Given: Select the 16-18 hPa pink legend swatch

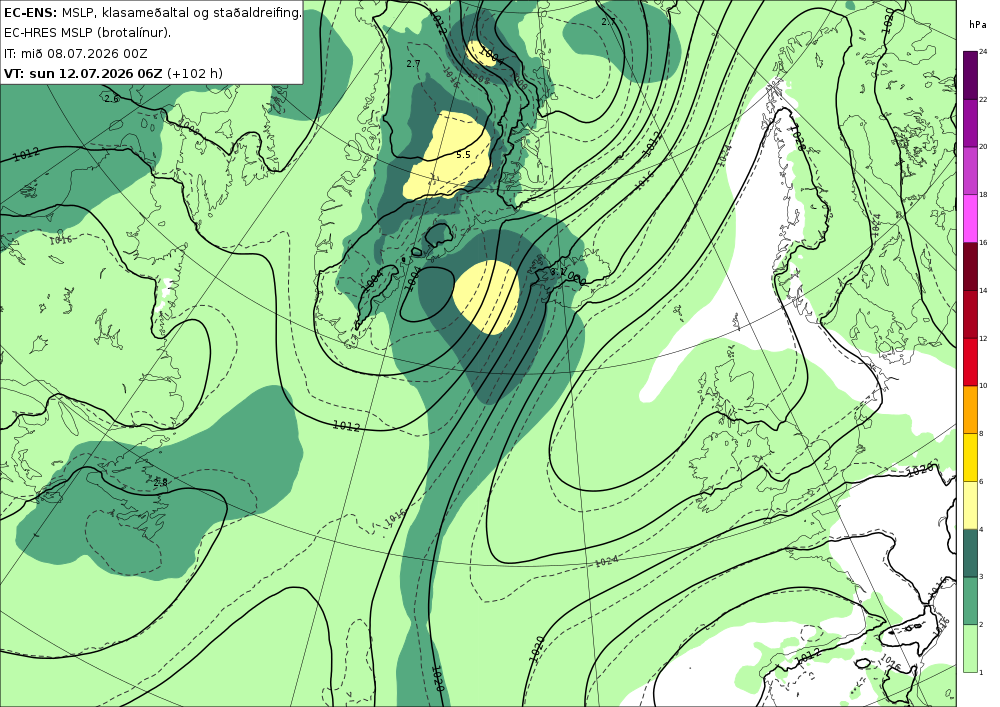Looking at the screenshot, I should coord(970,218).
